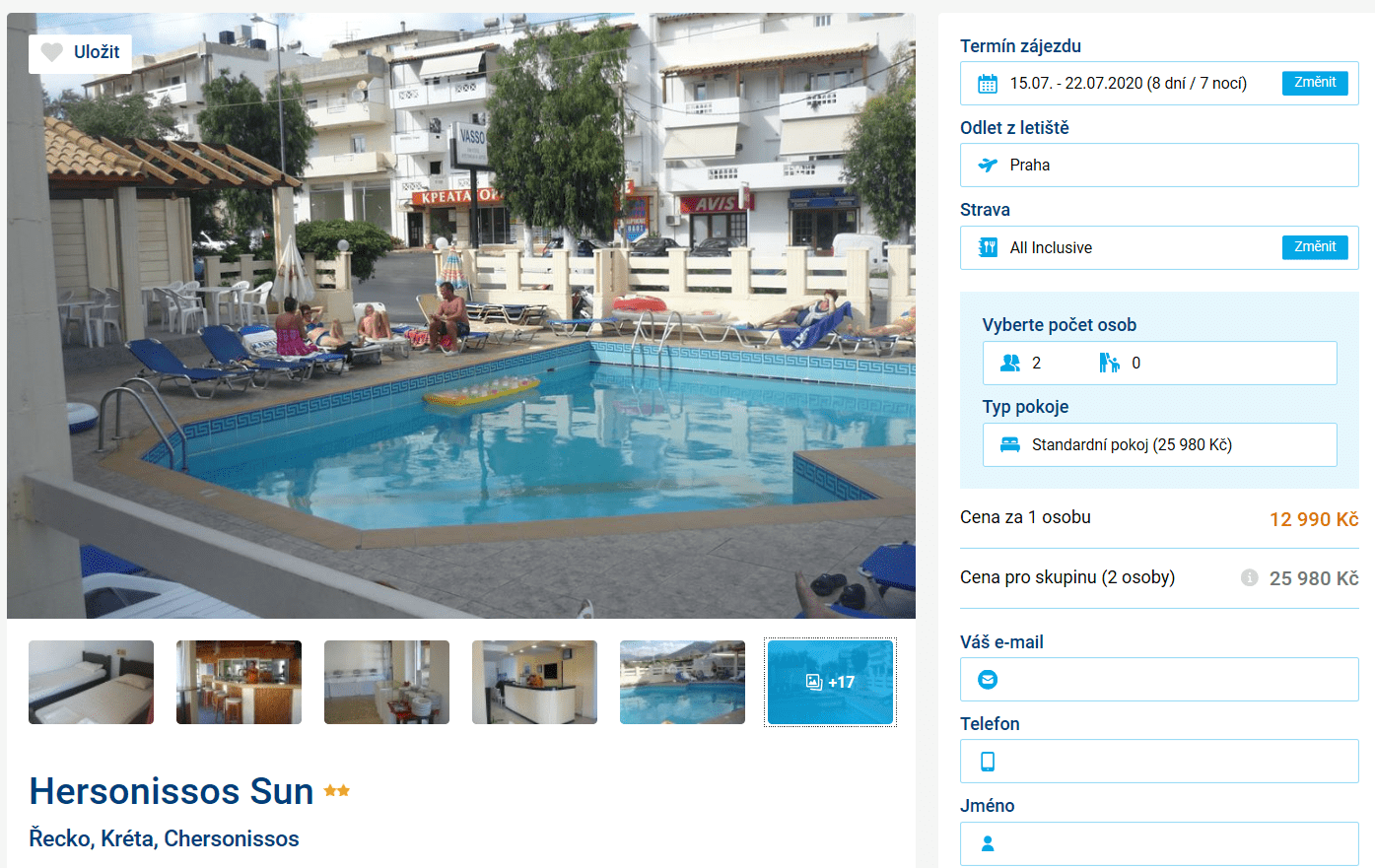Change the trip date with Změnit button
1375x868 pixels.
[1315, 83]
